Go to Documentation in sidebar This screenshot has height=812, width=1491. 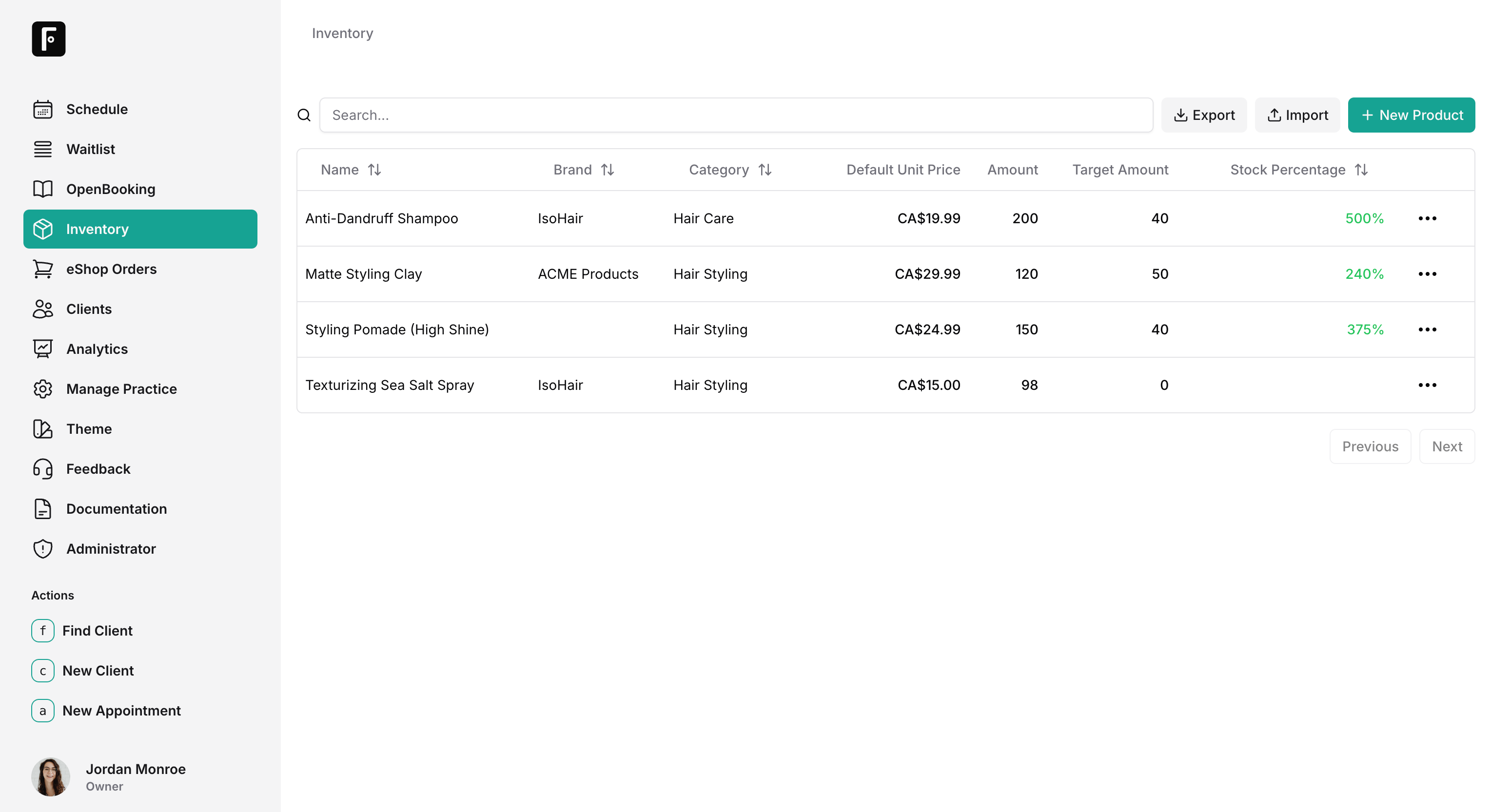pyautogui.click(x=117, y=509)
